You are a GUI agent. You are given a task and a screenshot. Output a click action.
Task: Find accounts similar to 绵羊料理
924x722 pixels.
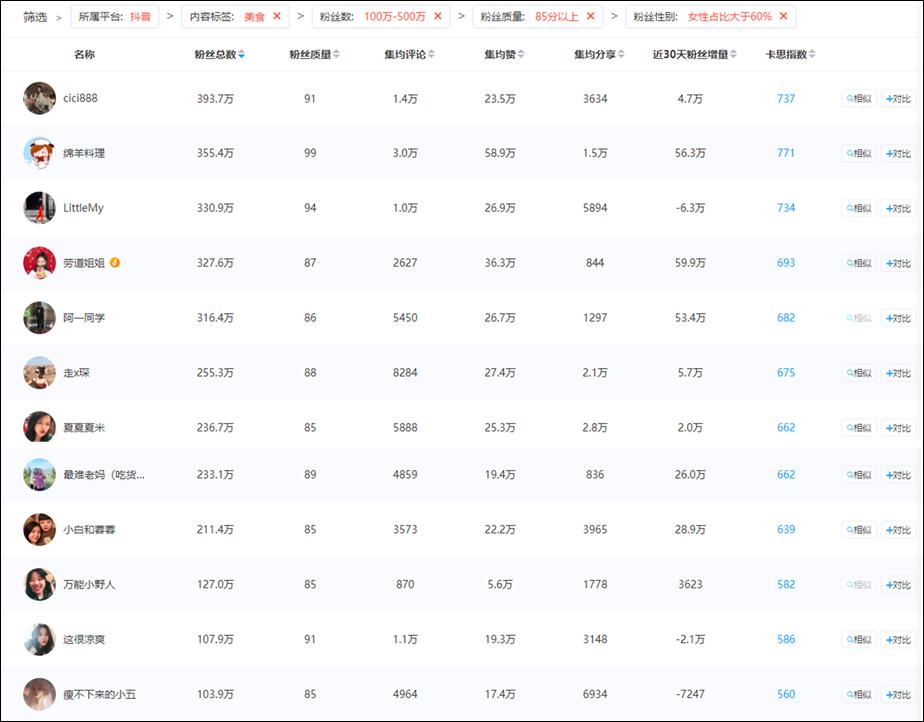coord(859,154)
